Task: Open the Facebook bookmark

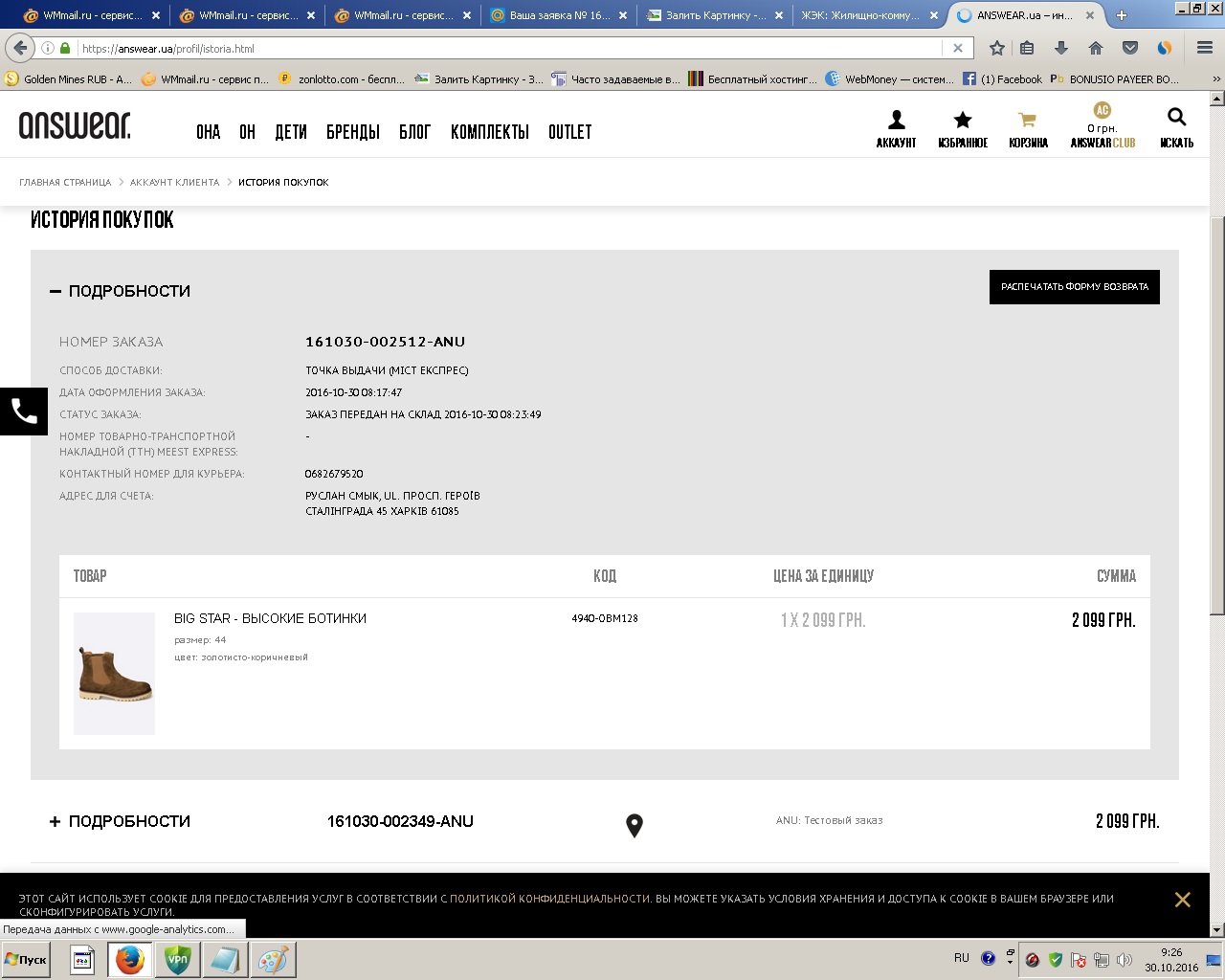Action: pos(1003,79)
